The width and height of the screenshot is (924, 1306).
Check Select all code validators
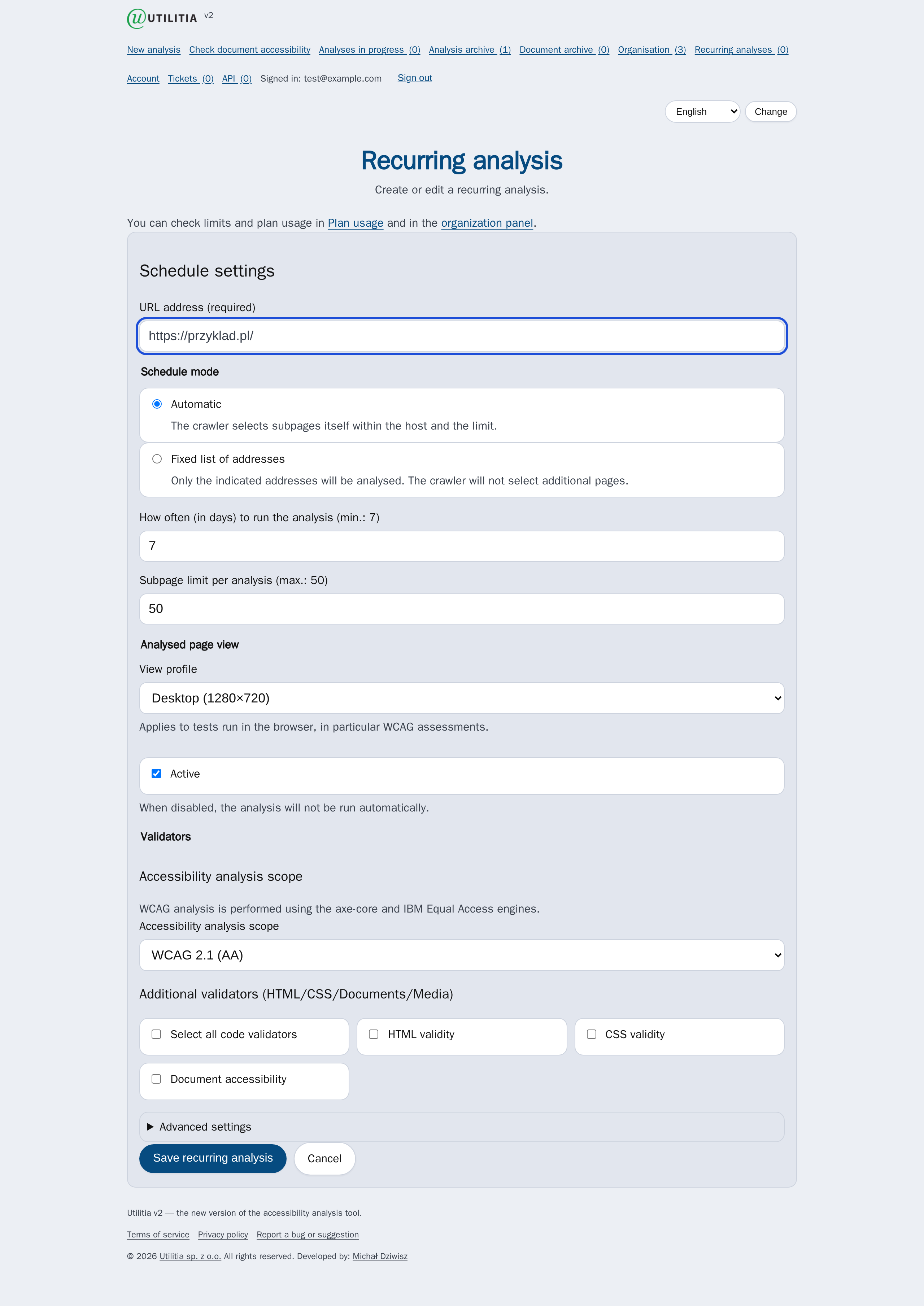coord(156,1034)
